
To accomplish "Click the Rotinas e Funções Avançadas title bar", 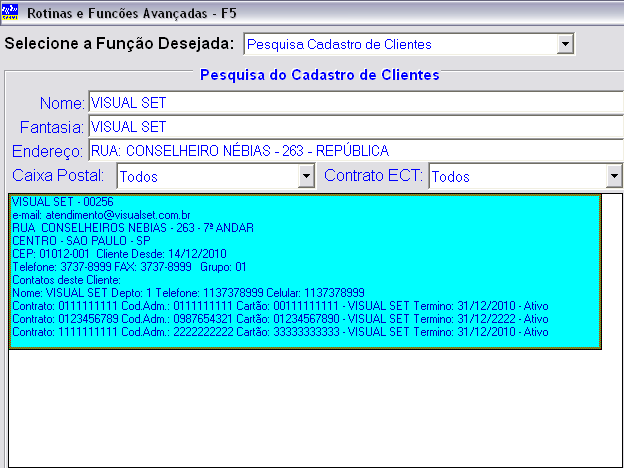I will tap(312, 13).
